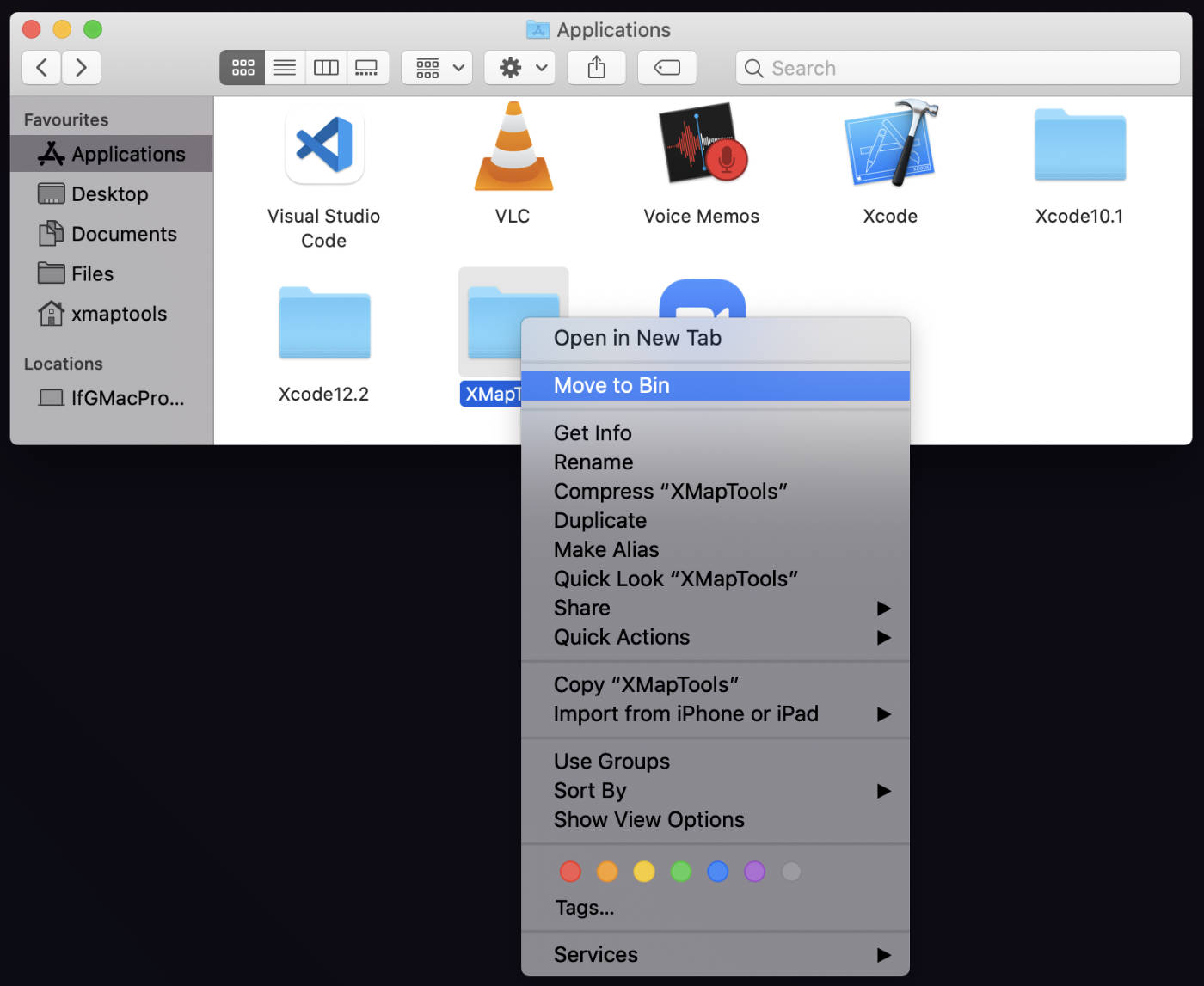The height and width of the screenshot is (986, 1204).
Task: Choose Get Info from context menu
Action: click(716, 432)
